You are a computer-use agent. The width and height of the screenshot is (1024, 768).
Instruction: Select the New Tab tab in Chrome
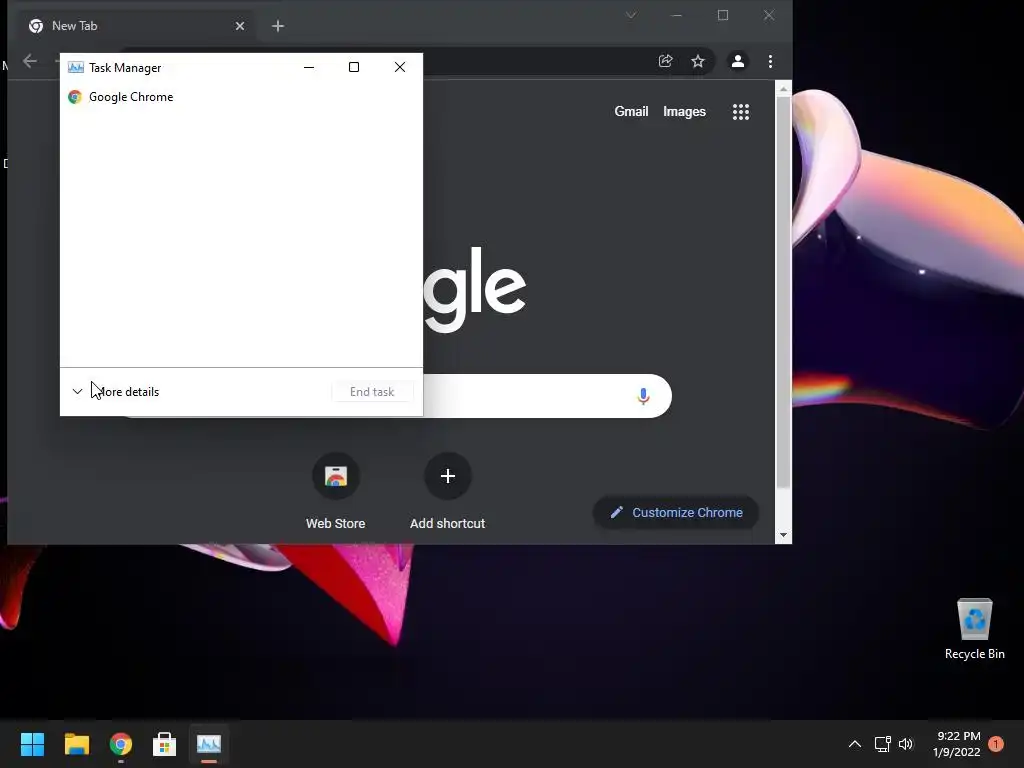138,26
